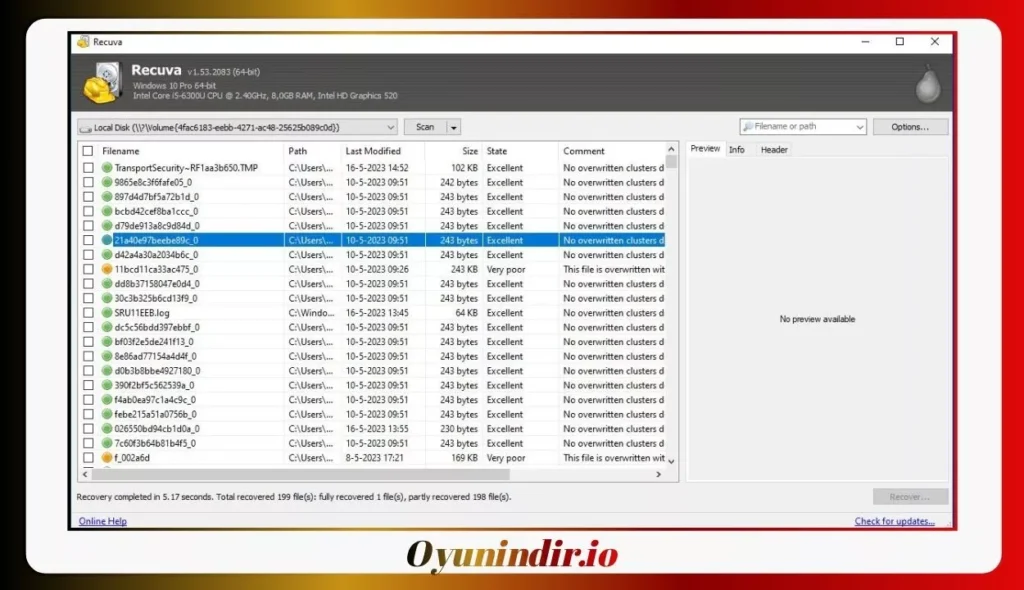1024x590 pixels.
Task: Open the Online Help link
Action: [103, 521]
